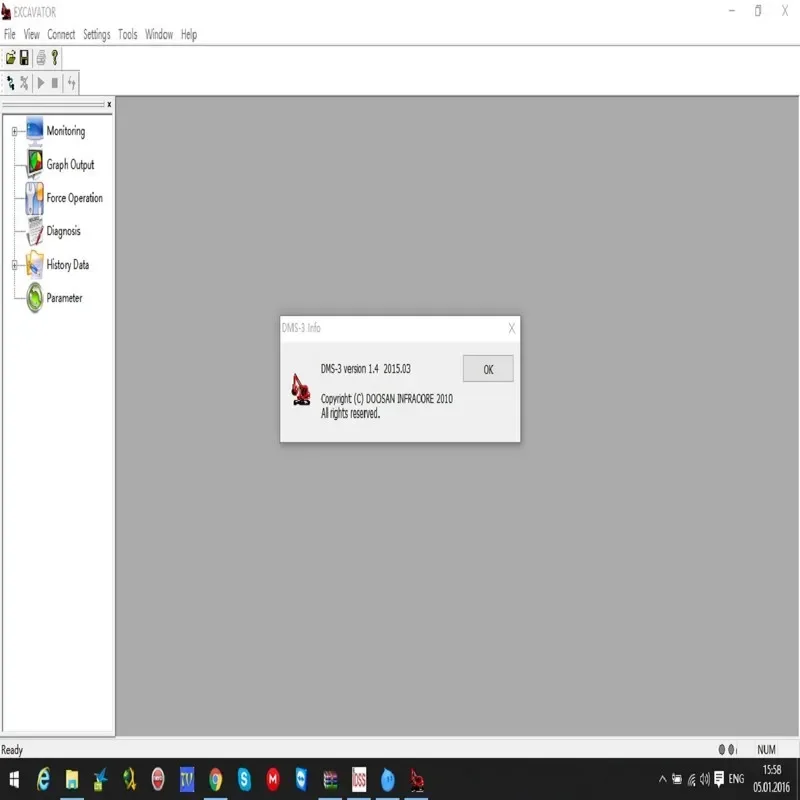
Task: Open the Settings menu
Action: point(96,35)
